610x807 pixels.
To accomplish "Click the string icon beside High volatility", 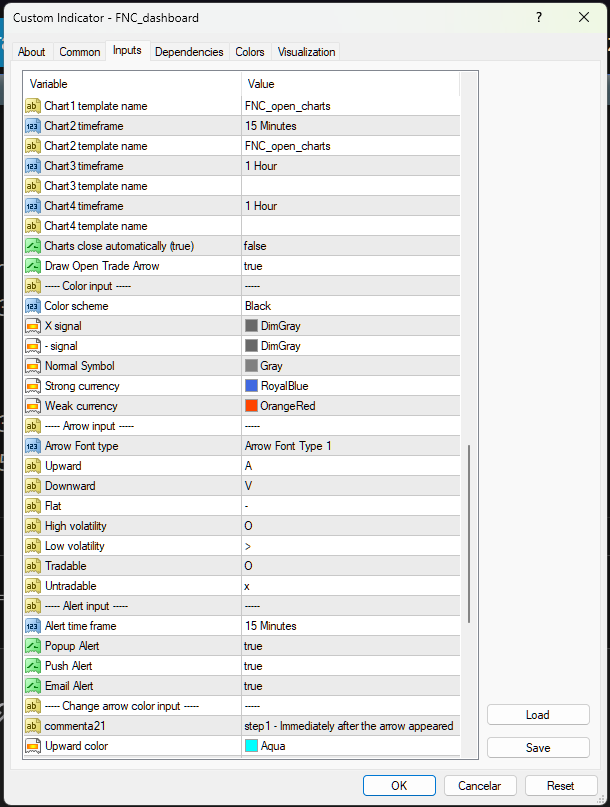I will tap(32, 526).
